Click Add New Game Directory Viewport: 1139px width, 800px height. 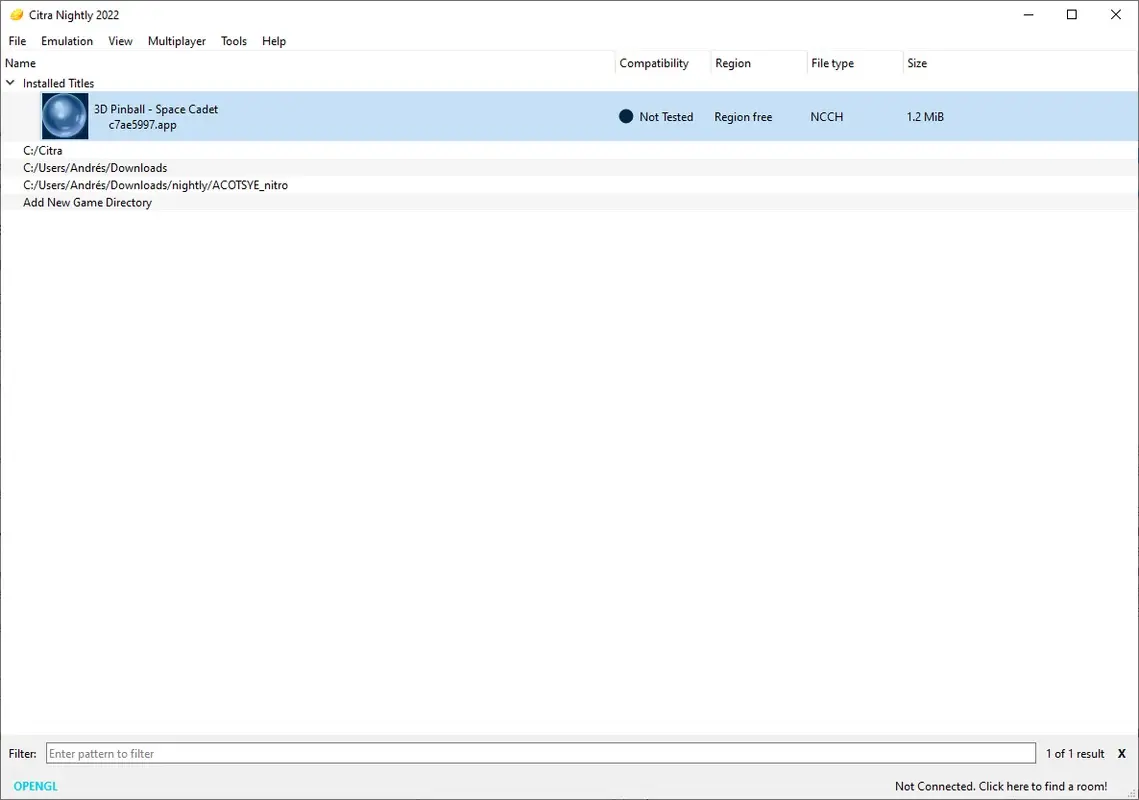tap(87, 202)
